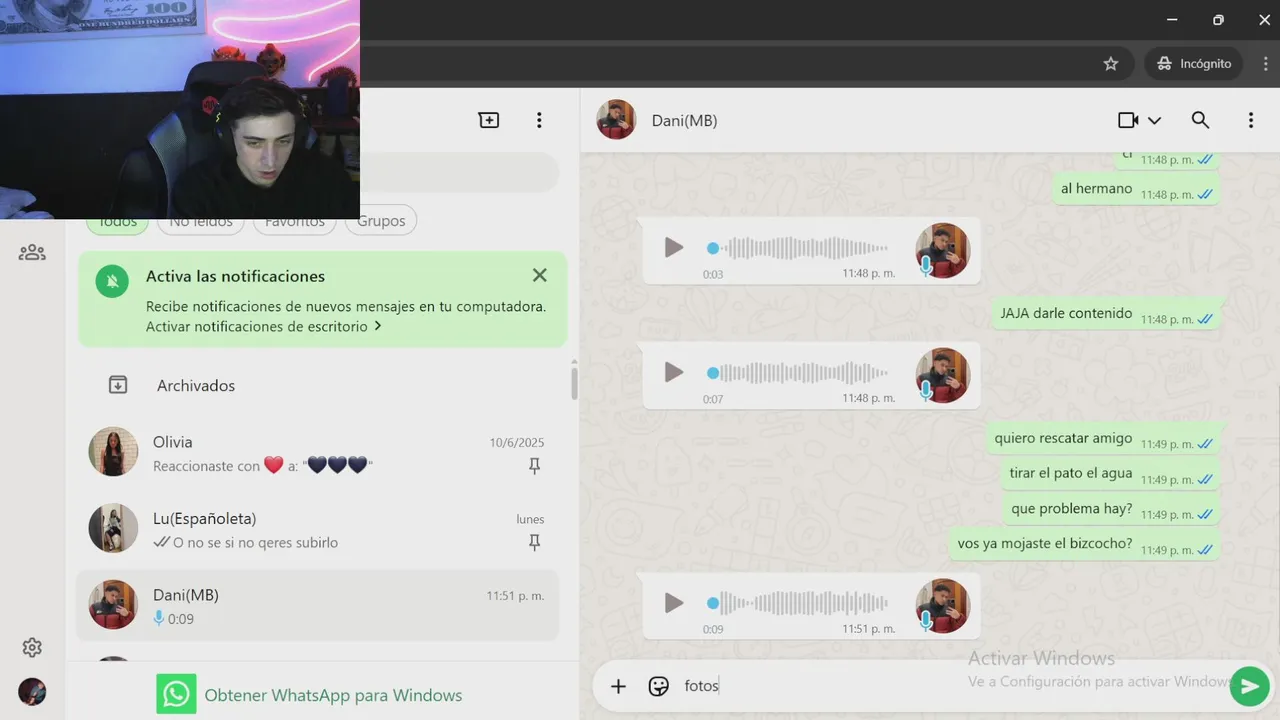The image size is (1280, 720).
Task: Click the 11:51 p. m. time on Dani(MB) row
Action: point(516,596)
